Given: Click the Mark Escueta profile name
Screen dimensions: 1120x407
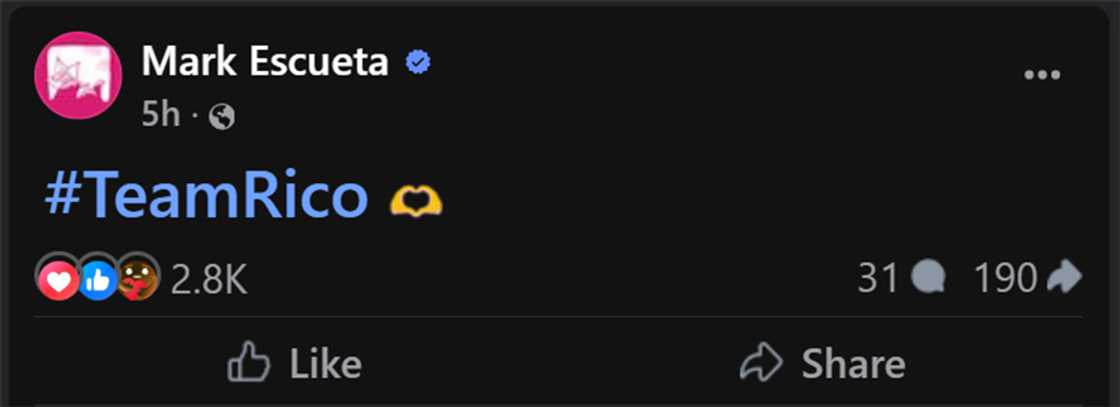Looking at the screenshot, I should point(265,62).
